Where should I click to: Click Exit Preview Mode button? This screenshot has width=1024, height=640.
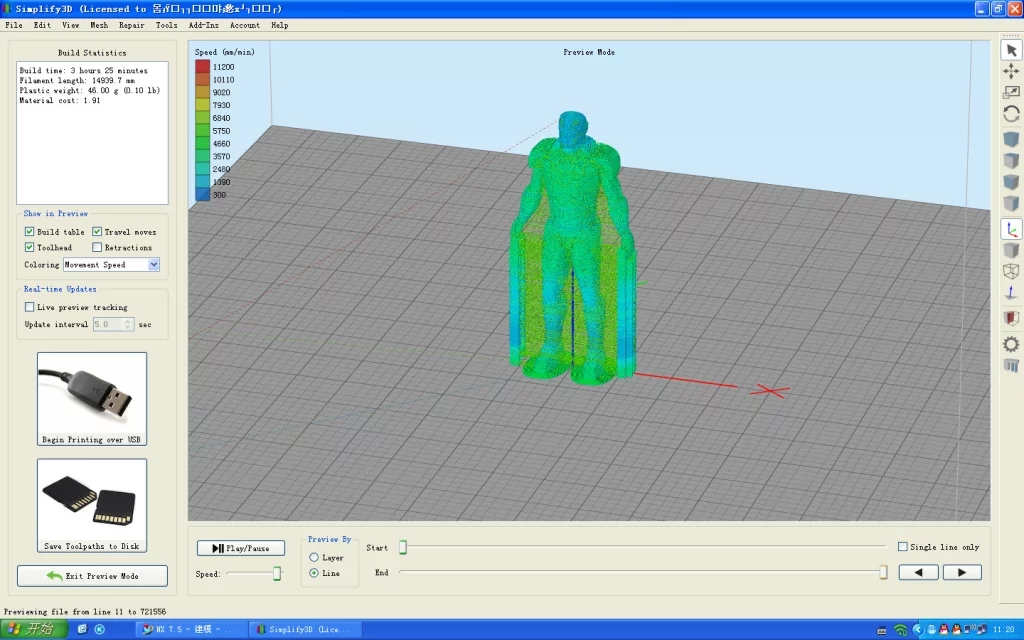tap(92, 576)
